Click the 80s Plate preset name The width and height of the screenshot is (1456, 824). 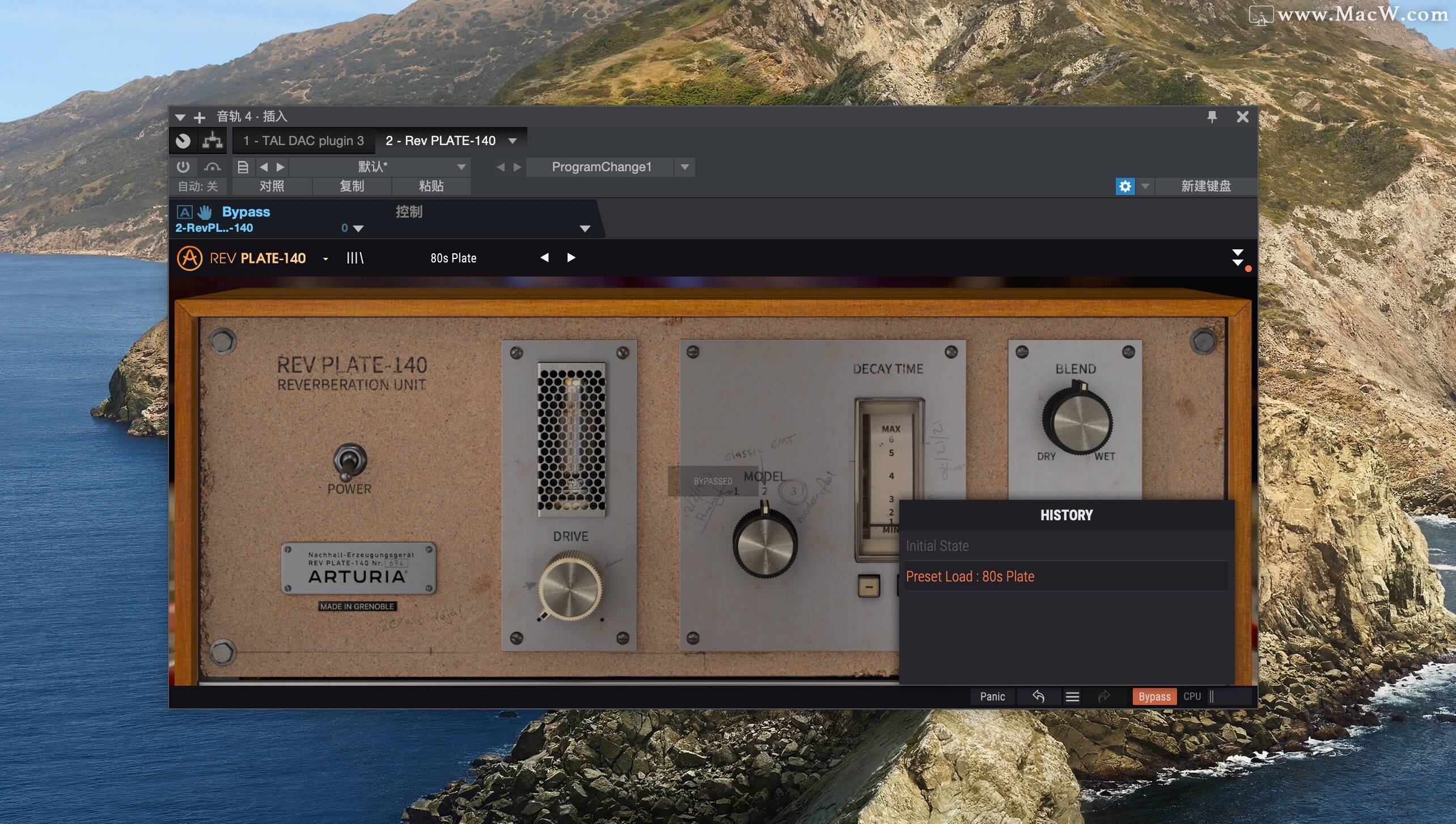[453, 258]
